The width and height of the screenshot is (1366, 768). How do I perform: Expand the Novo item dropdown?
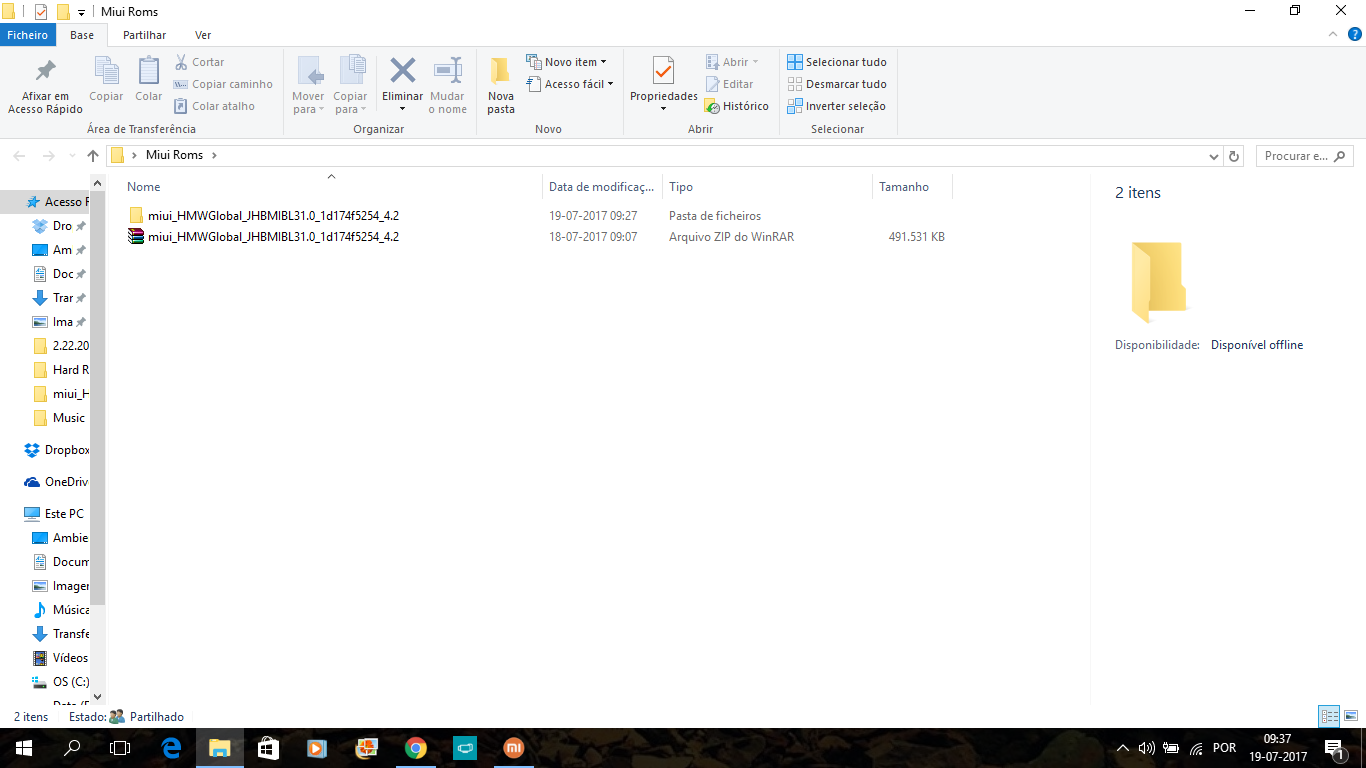(x=567, y=62)
